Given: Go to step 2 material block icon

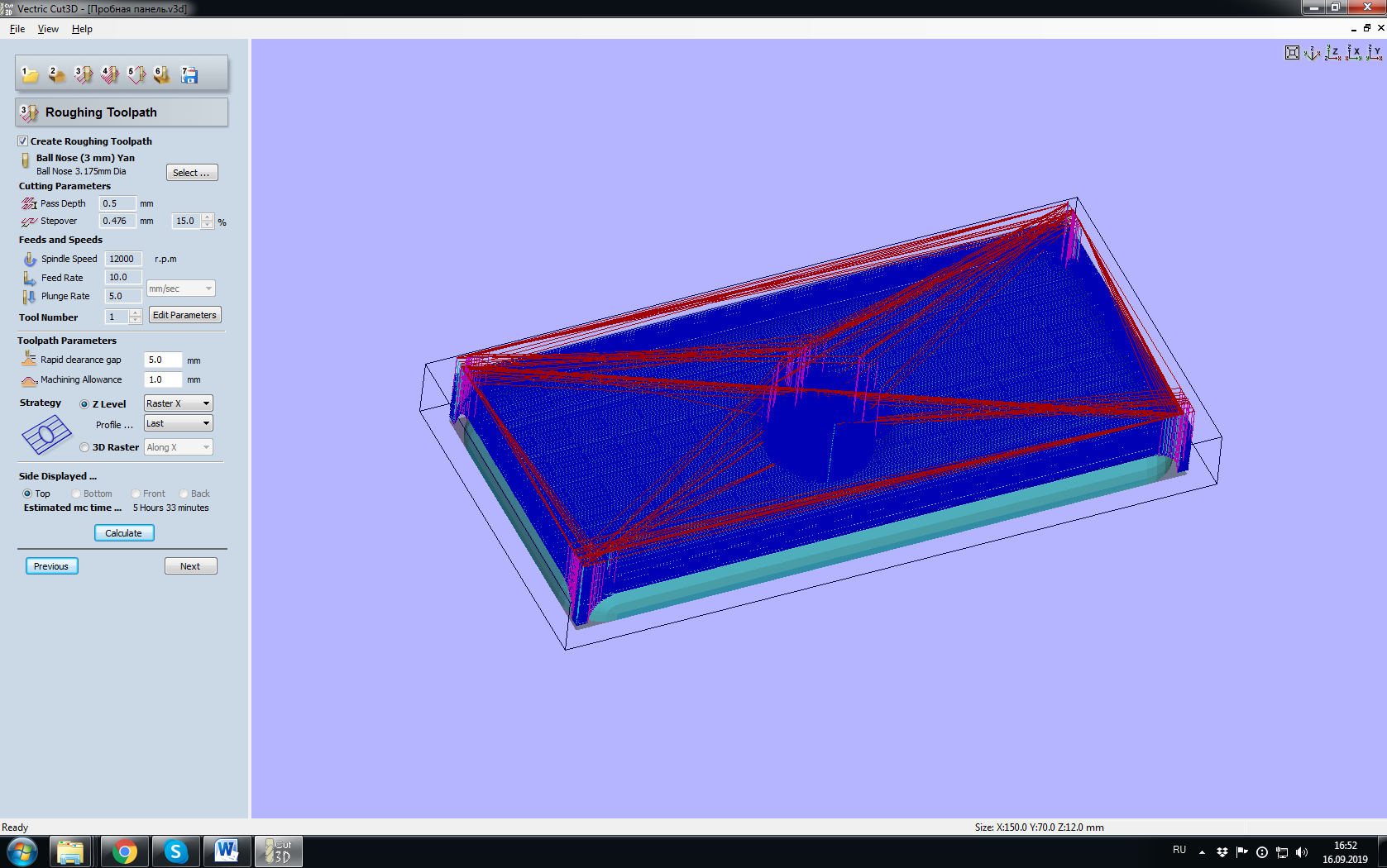Looking at the screenshot, I should coord(56,75).
